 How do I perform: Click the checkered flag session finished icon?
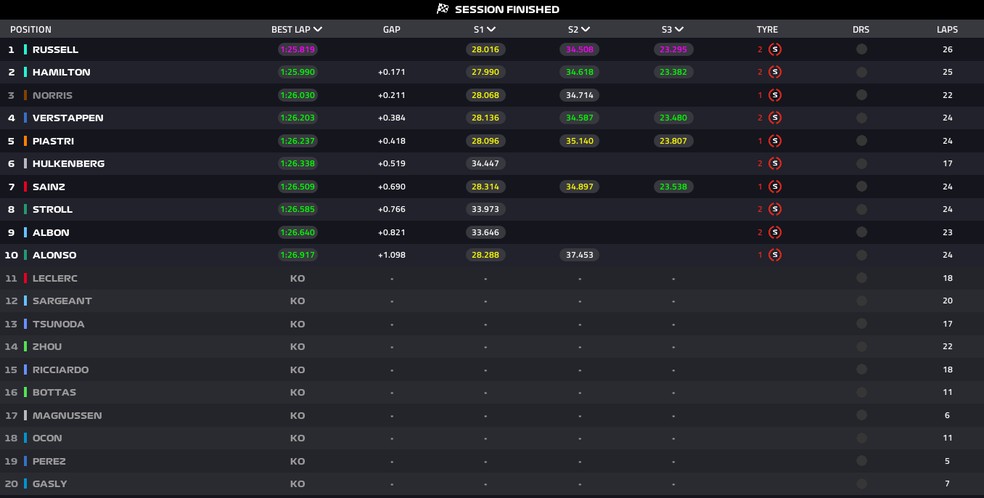pos(442,9)
